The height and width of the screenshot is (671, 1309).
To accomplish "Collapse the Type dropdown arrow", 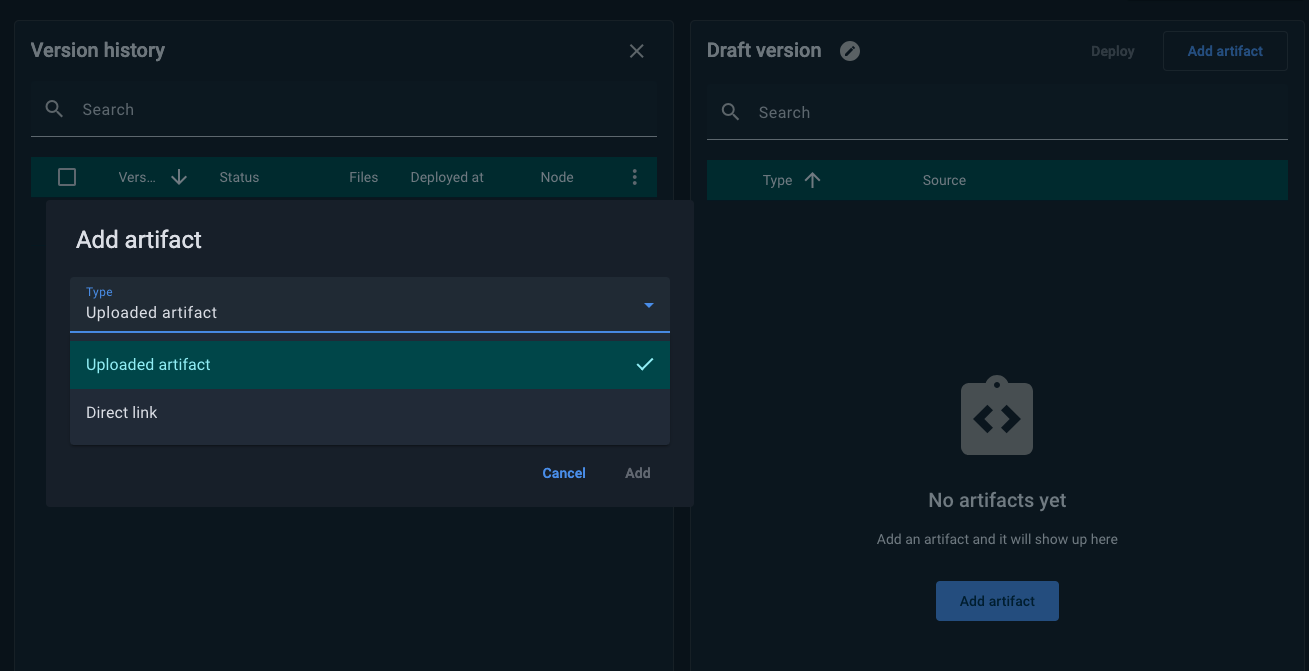I will (x=649, y=305).
